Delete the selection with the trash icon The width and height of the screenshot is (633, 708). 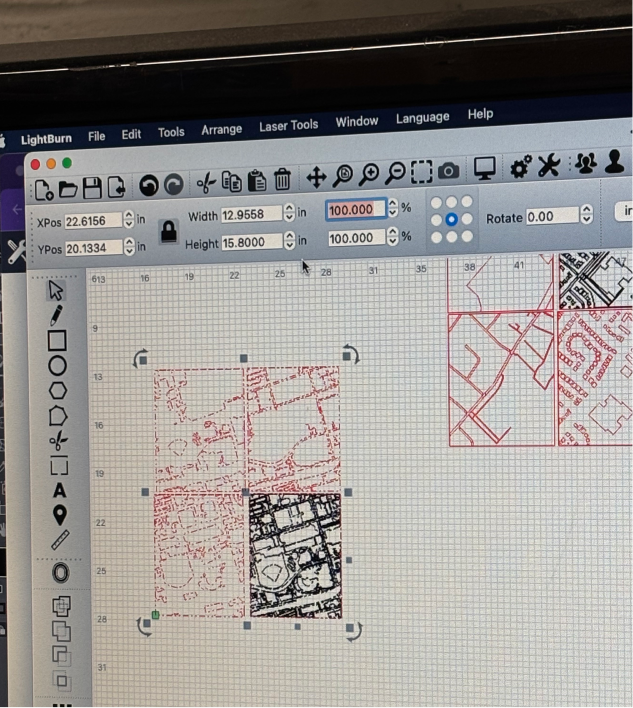(x=282, y=179)
